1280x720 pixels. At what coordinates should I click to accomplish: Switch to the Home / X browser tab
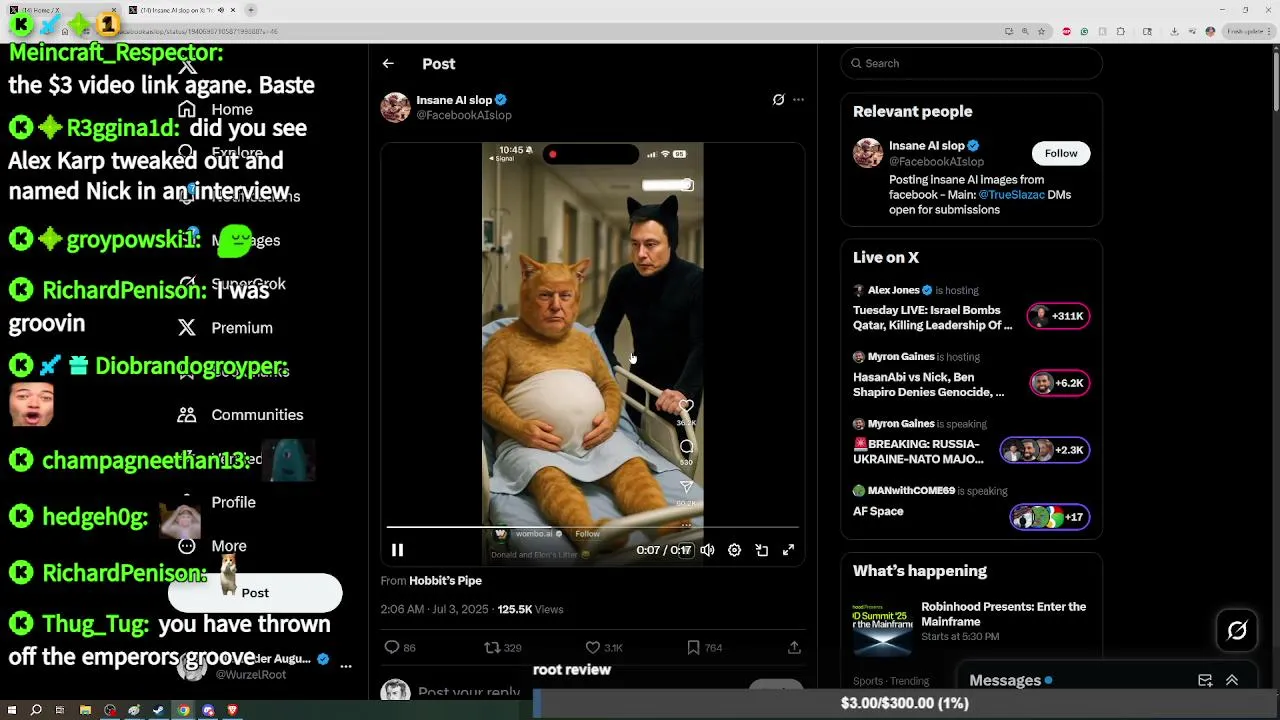[x=65, y=10]
